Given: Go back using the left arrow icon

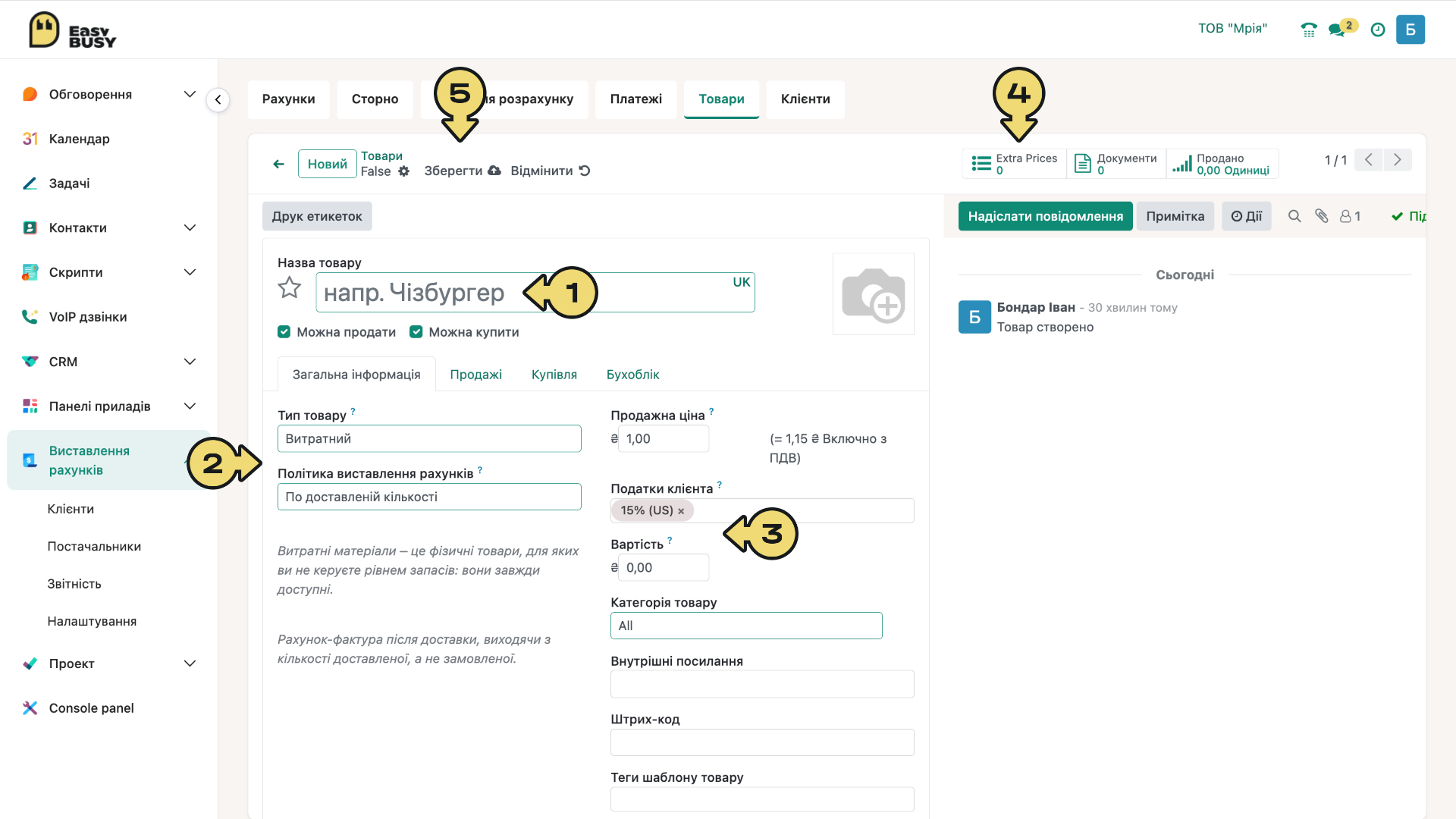Looking at the screenshot, I should [279, 164].
